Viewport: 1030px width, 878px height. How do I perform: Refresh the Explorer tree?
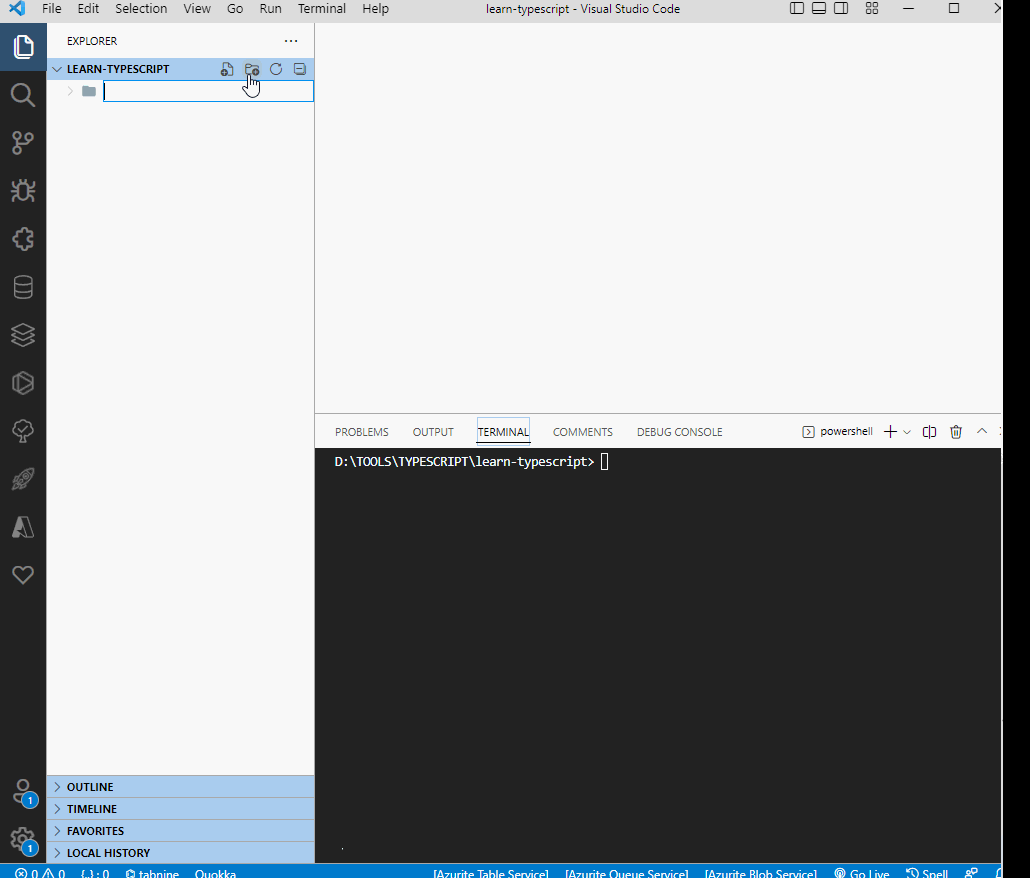(x=276, y=69)
